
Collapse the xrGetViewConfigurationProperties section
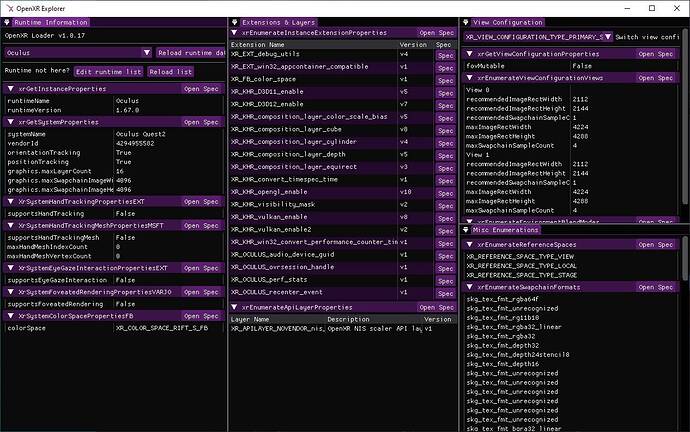click(x=470, y=54)
